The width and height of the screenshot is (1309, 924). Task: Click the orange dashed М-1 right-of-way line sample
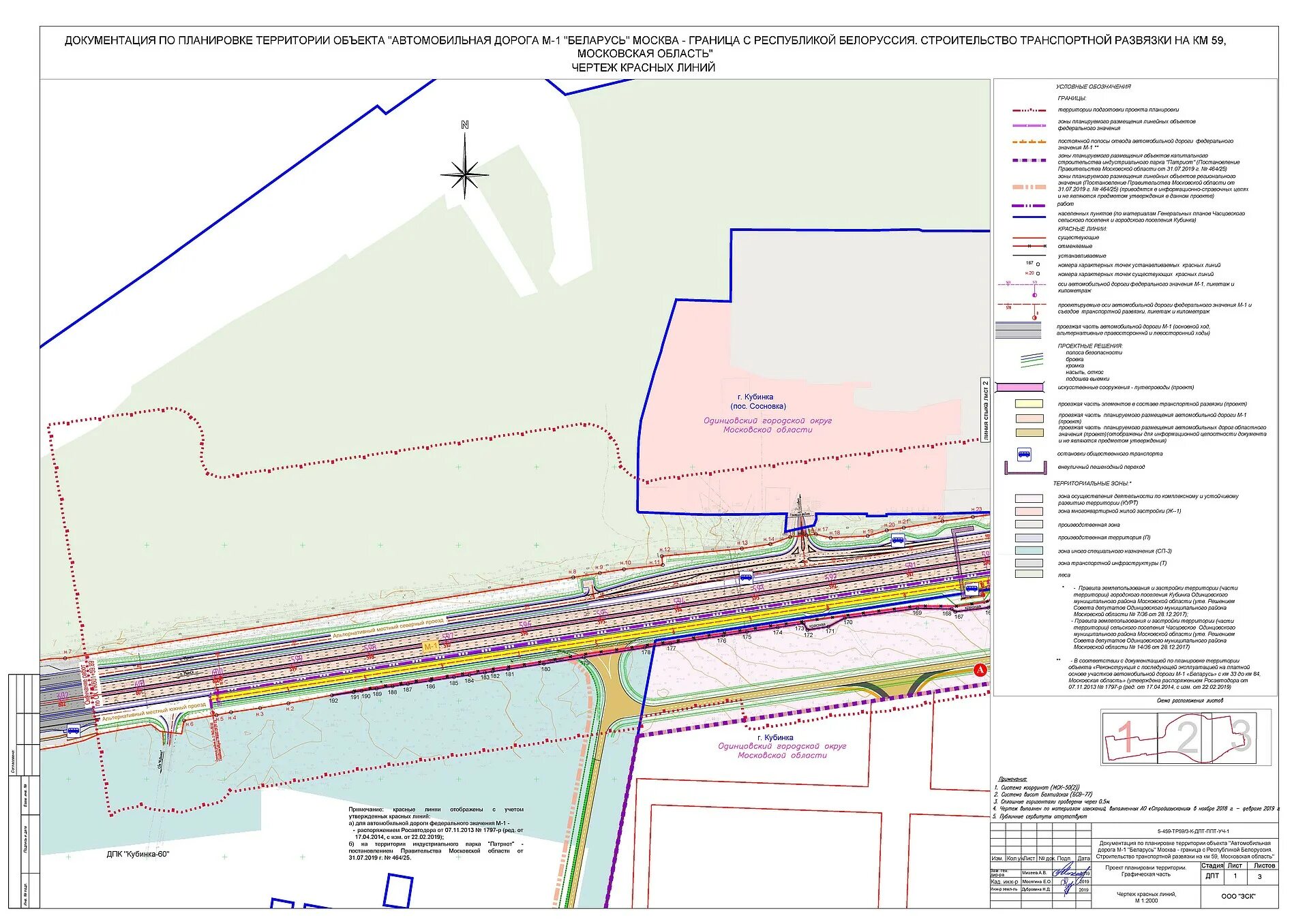(1029, 142)
